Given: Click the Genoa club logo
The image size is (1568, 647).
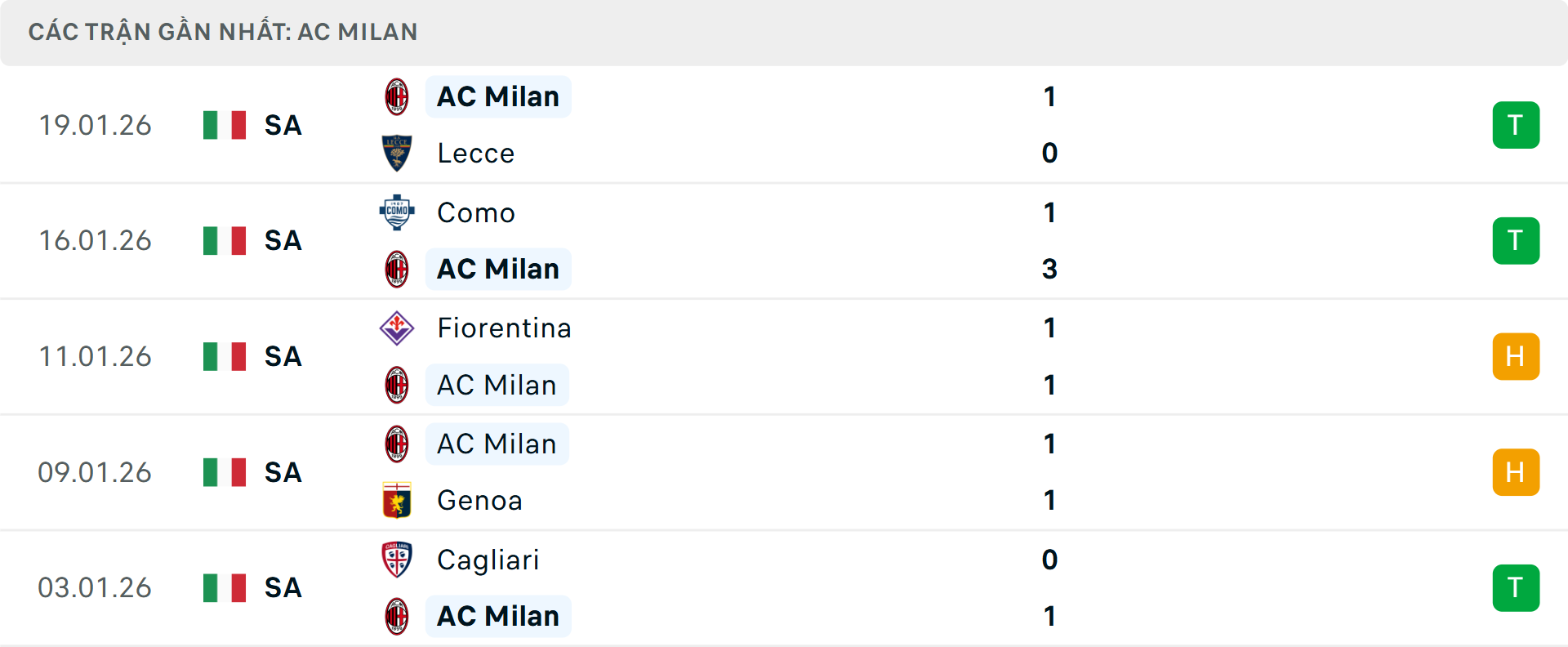Looking at the screenshot, I should [x=398, y=500].
